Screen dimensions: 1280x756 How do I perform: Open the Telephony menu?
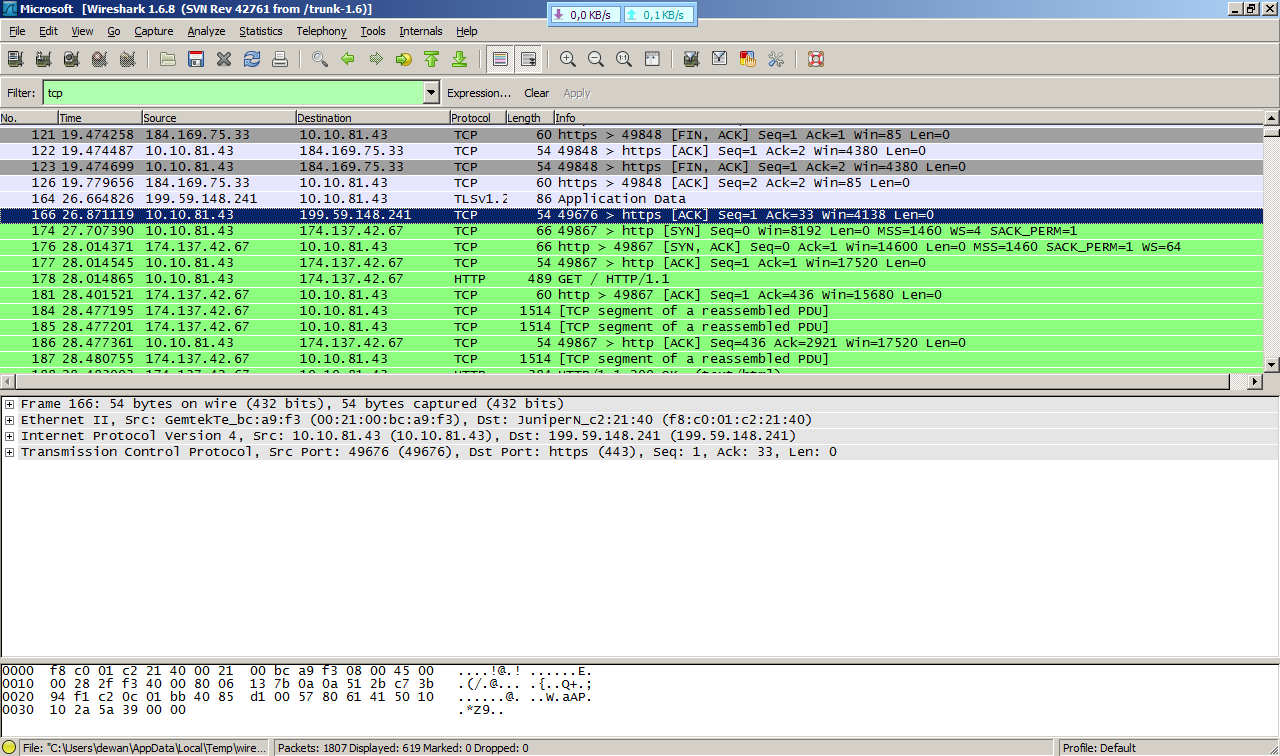321,31
